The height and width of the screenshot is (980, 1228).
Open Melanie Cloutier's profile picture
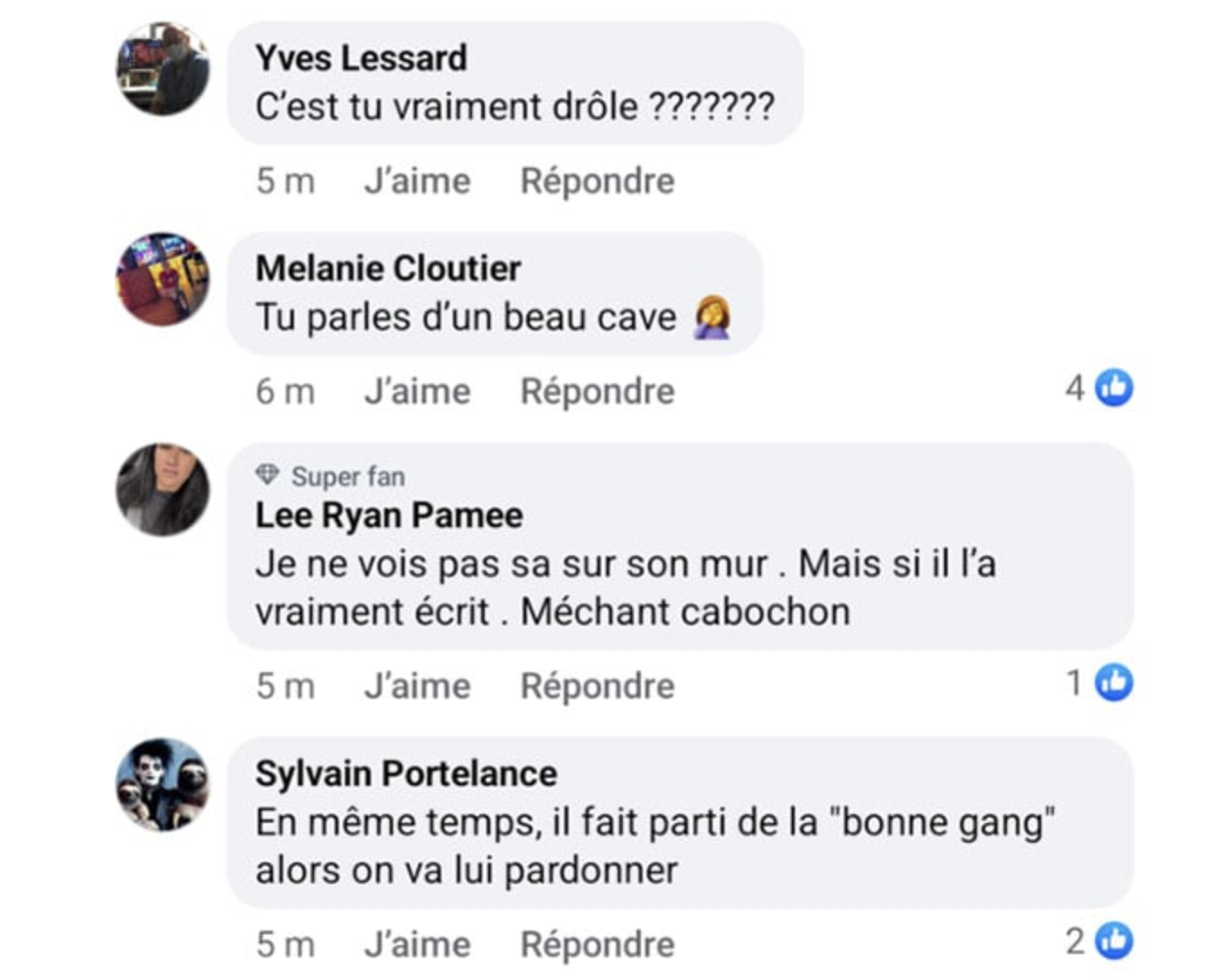tap(162, 279)
